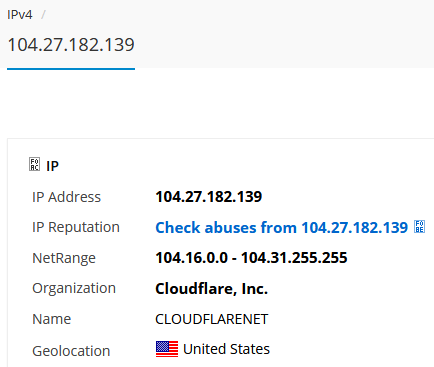Image resolution: width=434 pixels, height=367 pixels.
Task: Select the name CLOUDFLARENET
Action: point(211,319)
